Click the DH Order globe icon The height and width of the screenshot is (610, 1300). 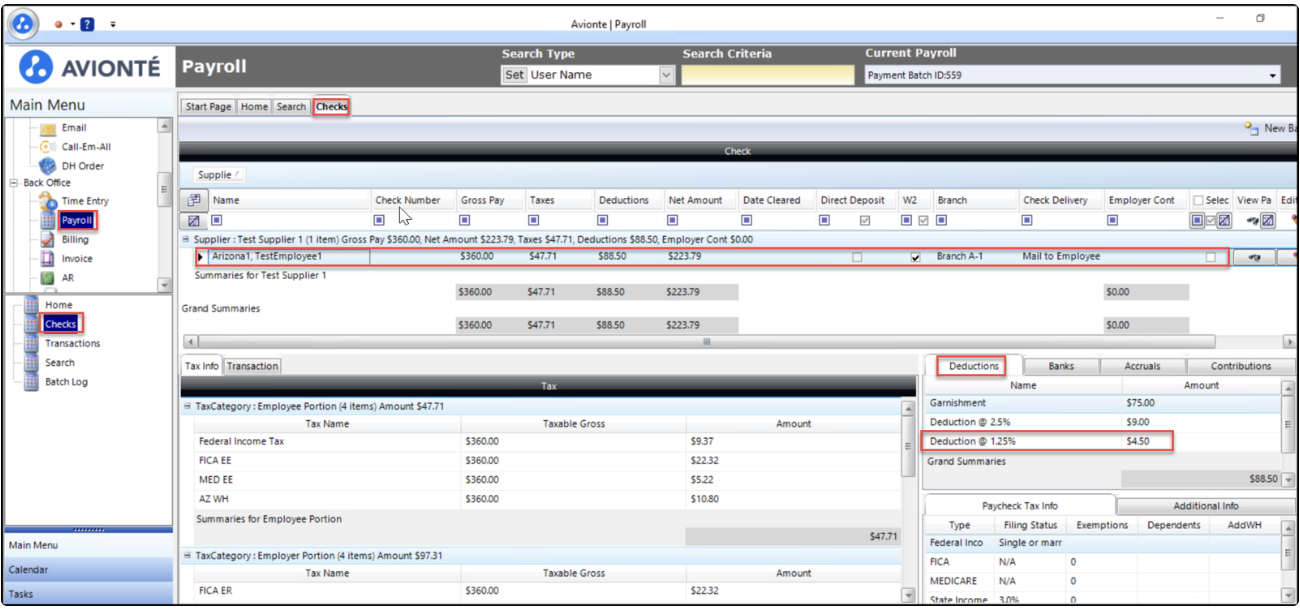(46, 166)
